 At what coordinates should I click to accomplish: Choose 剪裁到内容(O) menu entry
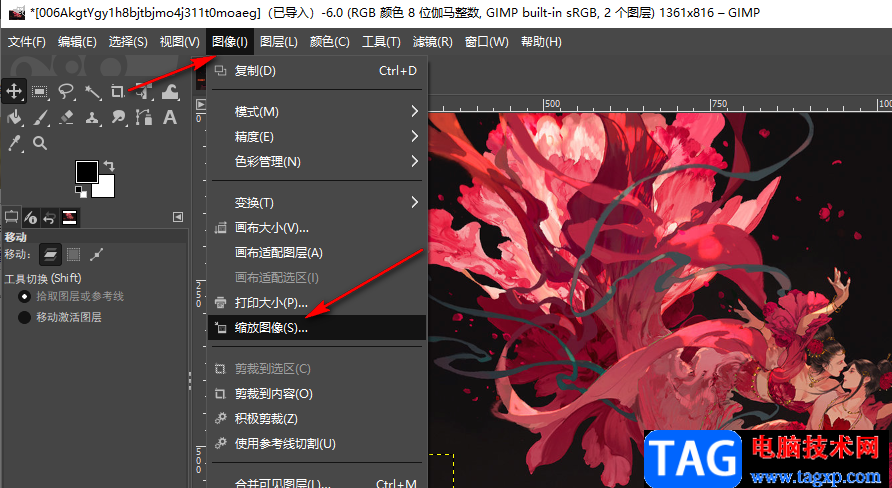[x=317, y=394]
